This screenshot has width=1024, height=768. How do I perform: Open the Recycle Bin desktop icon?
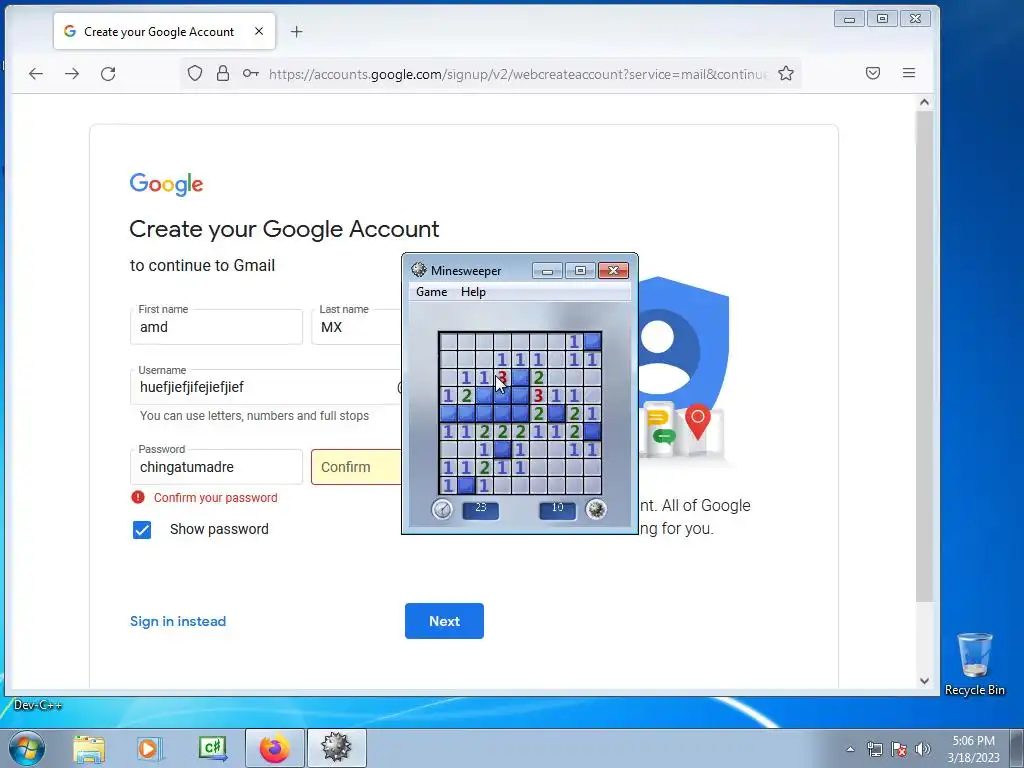pos(974,664)
